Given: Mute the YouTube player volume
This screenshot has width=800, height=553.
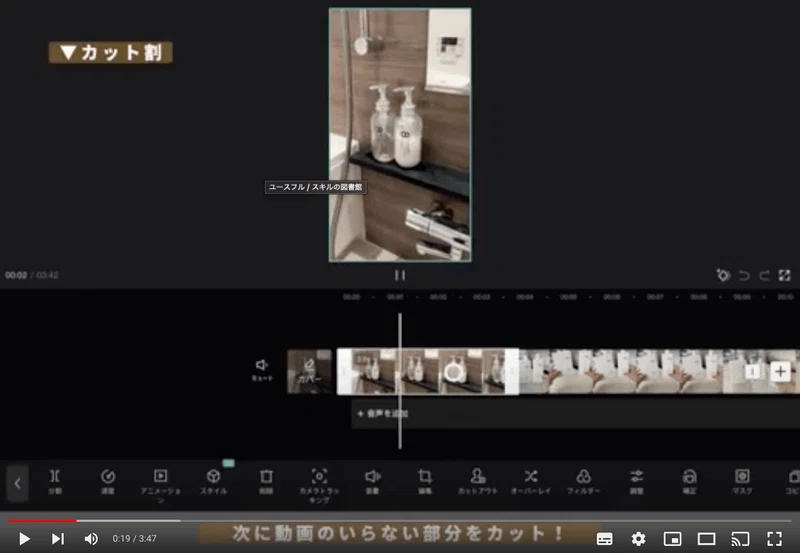Looking at the screenshot, I should (x=91, y=538).
